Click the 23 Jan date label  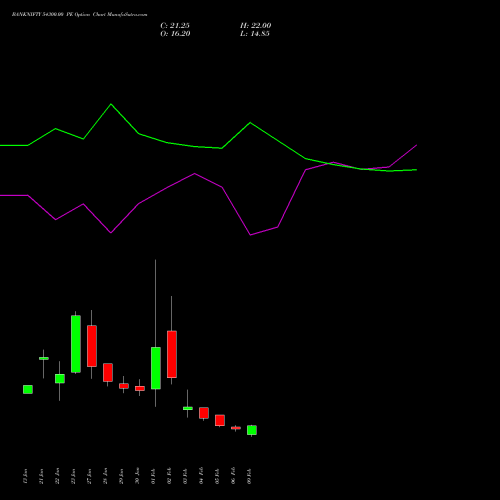73,476
